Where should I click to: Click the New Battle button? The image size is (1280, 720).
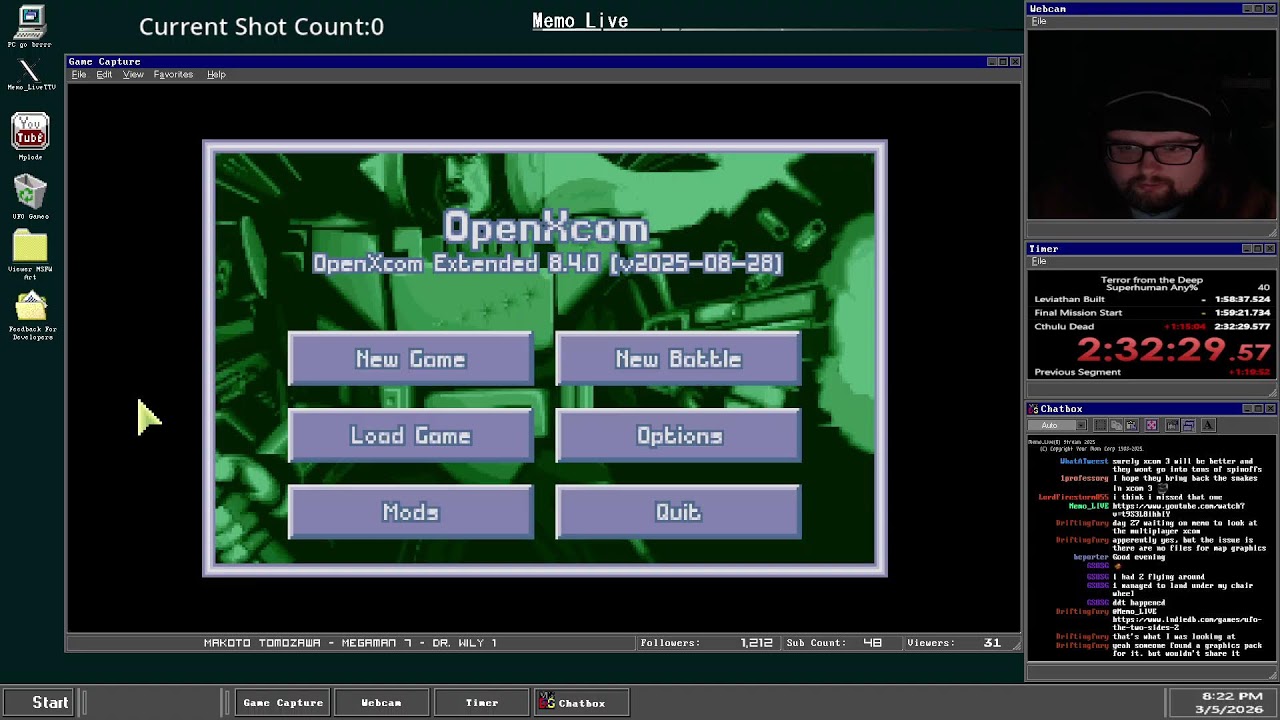click(x=678, y=359)
